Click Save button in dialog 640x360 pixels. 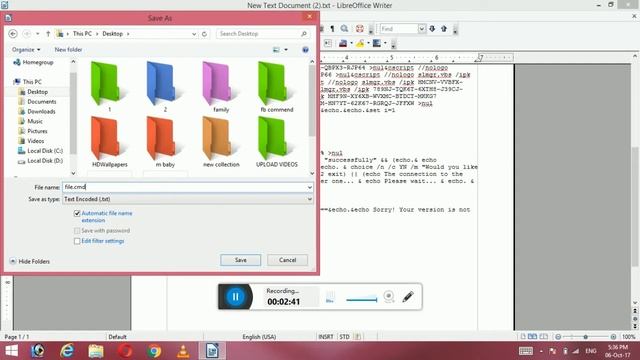[240, 260]
